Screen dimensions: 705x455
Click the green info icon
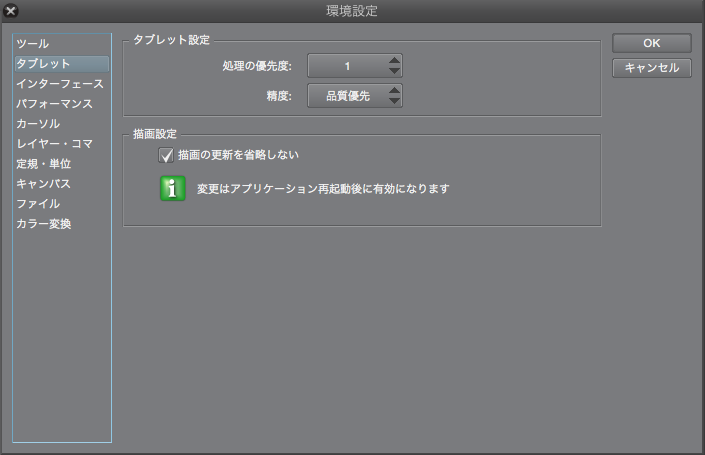tap(173, 188)
